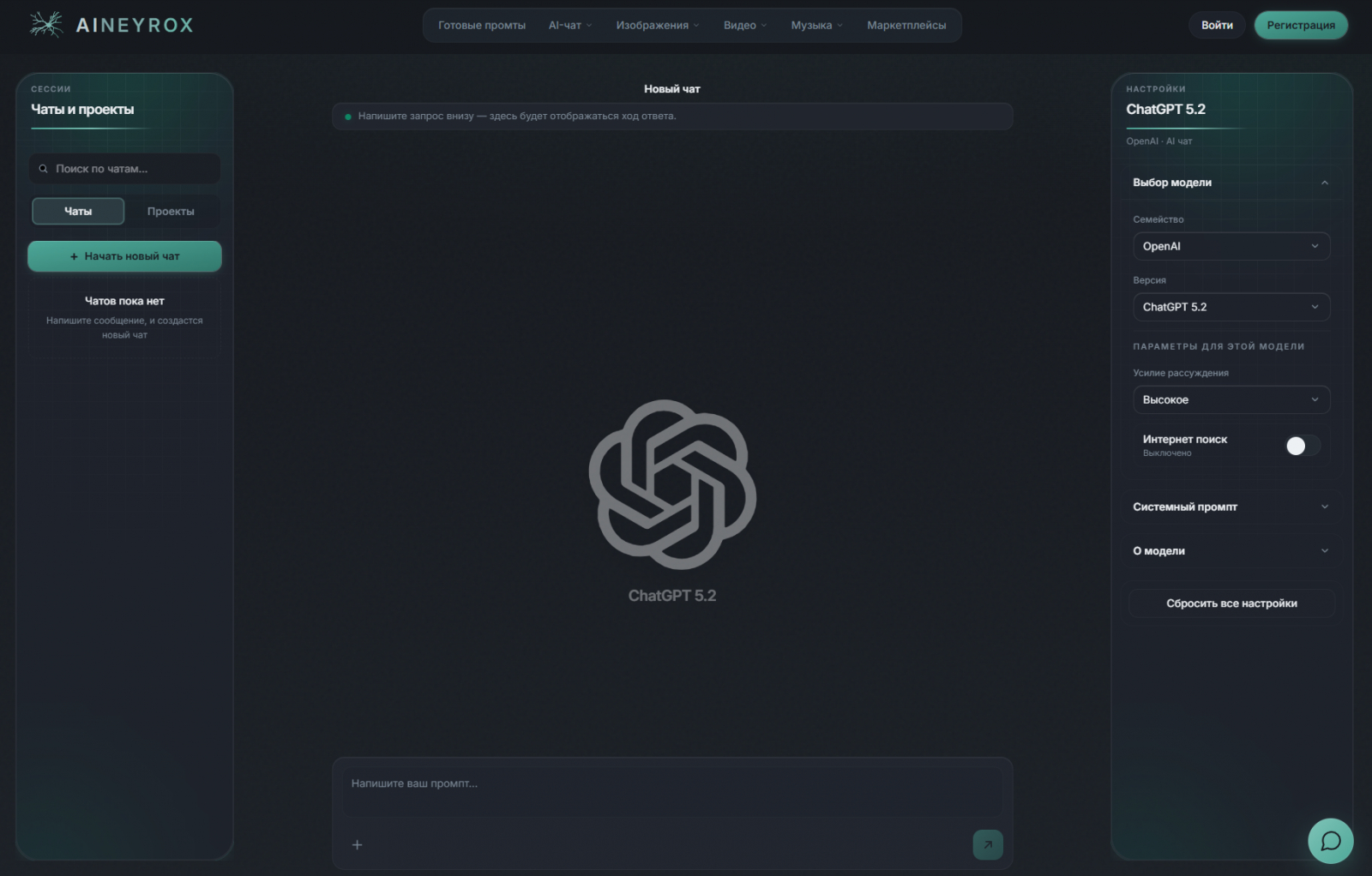Viewport: 1372px width, 876px height.
Task: Click the search magnifier icon in chats
Action: coord(43,169)
